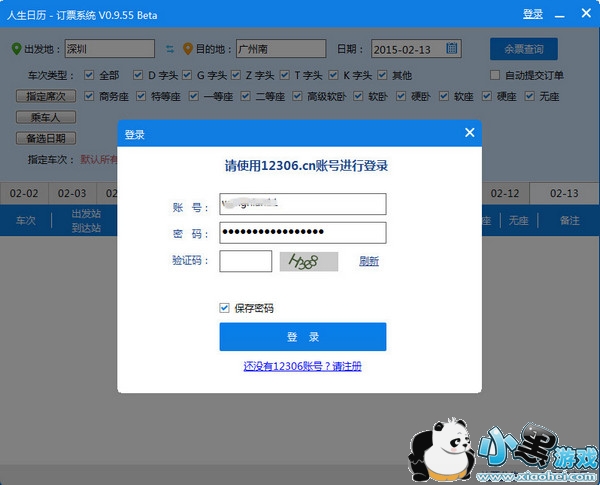Uncheck the 特等座 seat checkbox
This screenshot has width=600, height=485.
pos(141,96)
